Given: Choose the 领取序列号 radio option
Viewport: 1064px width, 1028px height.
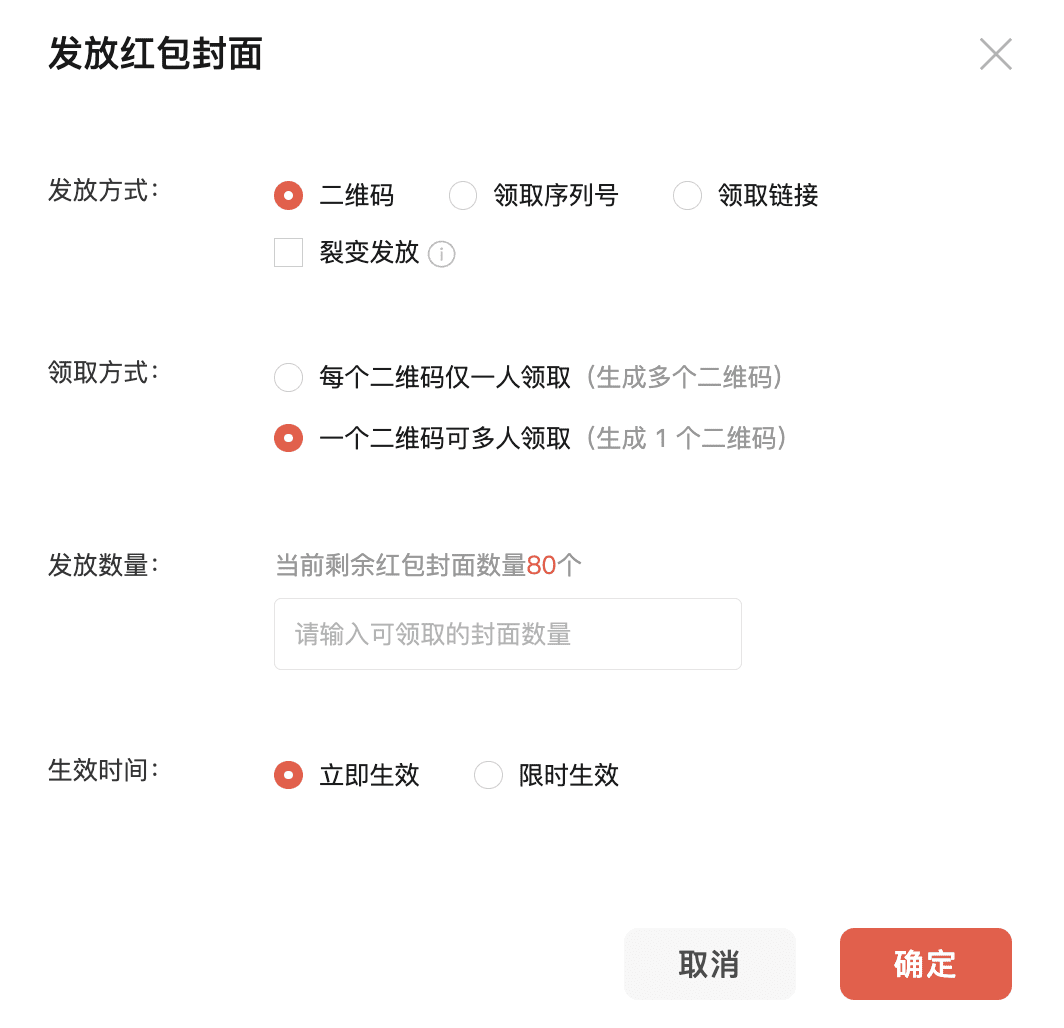Looking at the screenshot, I should pos(463,195).
